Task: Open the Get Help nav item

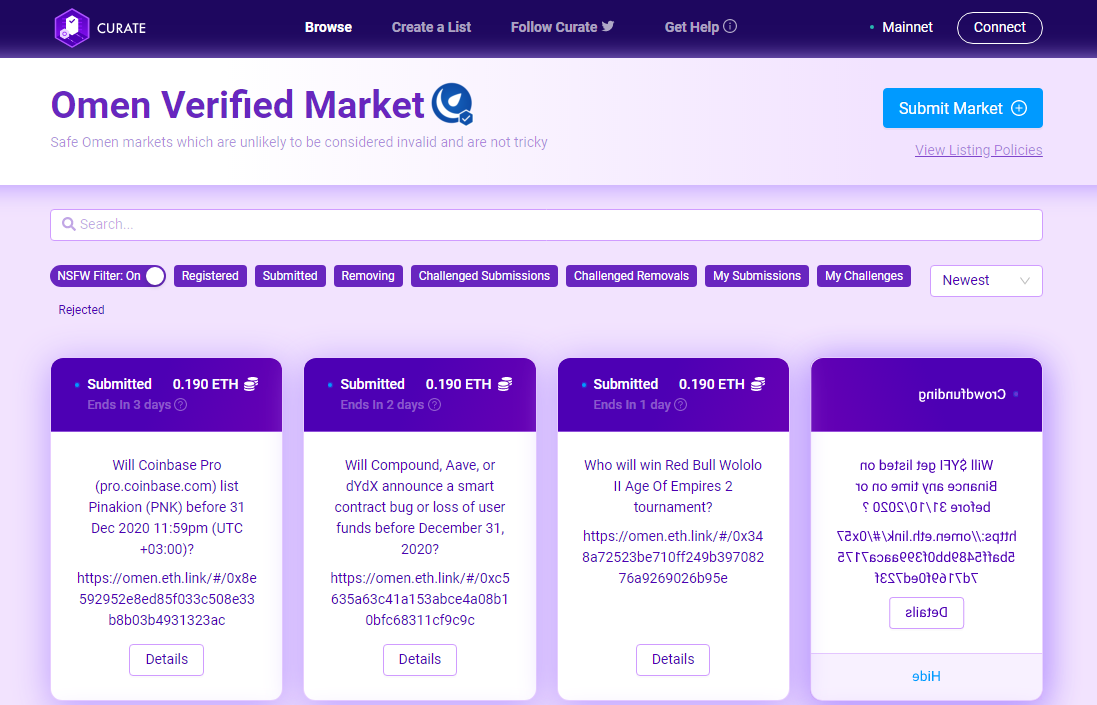Action: coord(700,27)
